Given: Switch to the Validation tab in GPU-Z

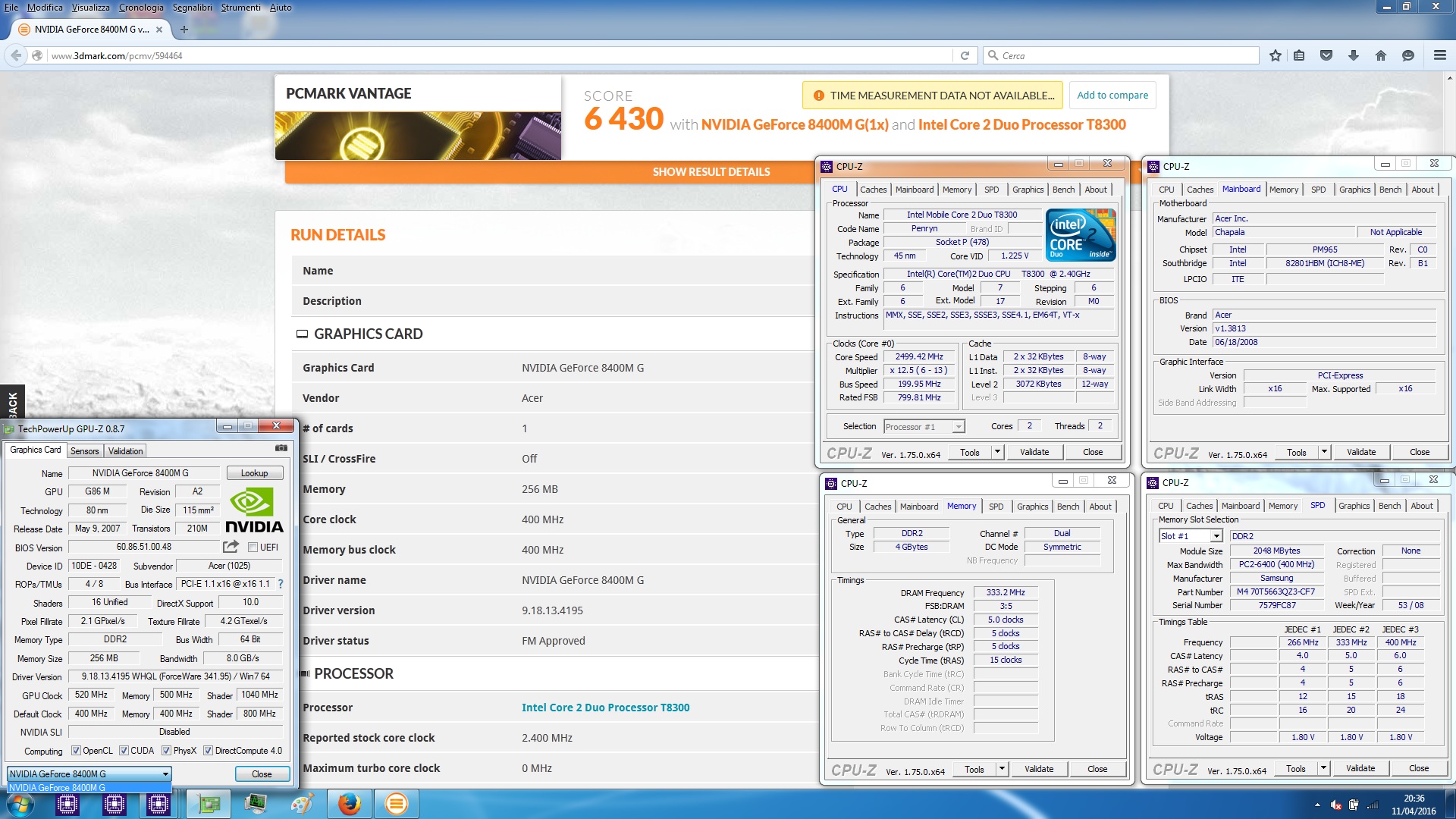Looking at the screenshot, I should coord(125,450).
